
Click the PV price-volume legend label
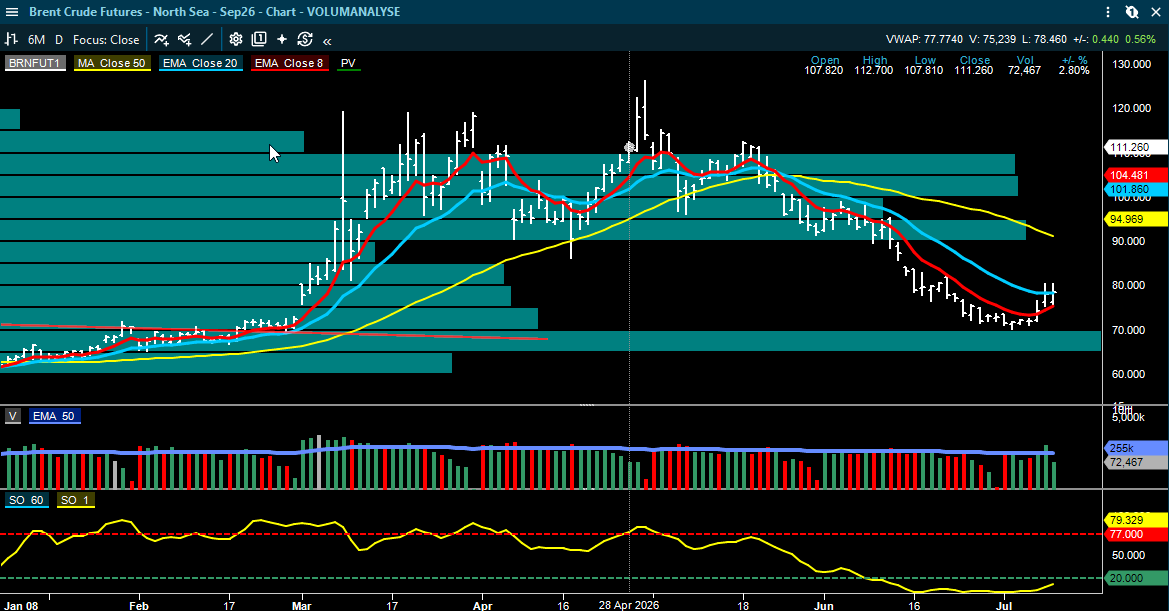(348, 63)
